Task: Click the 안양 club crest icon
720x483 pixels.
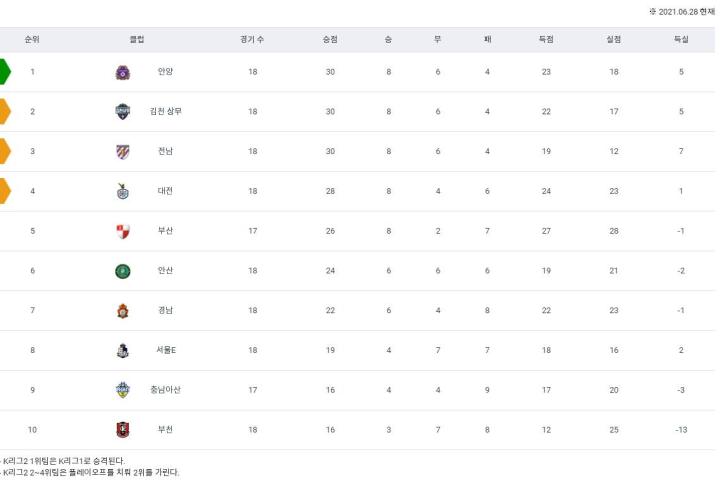Action: (123, 72)
